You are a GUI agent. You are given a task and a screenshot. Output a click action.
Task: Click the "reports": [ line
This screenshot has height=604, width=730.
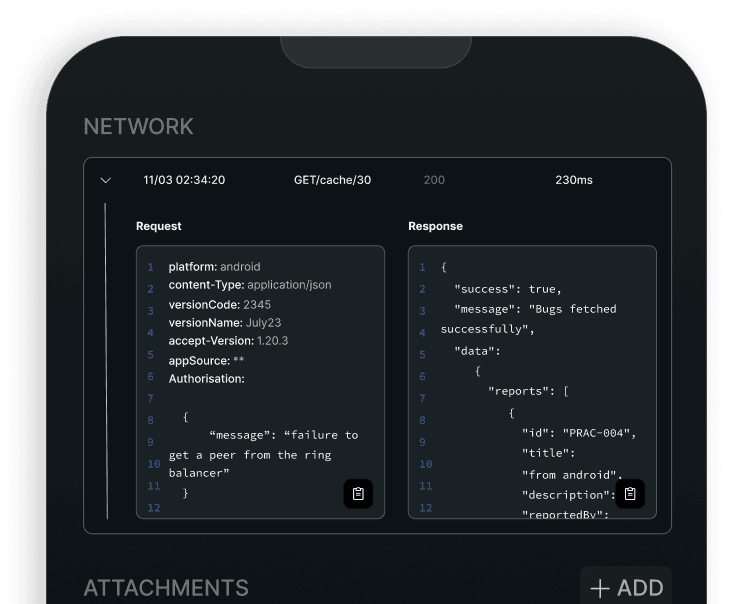pos(528,391)
